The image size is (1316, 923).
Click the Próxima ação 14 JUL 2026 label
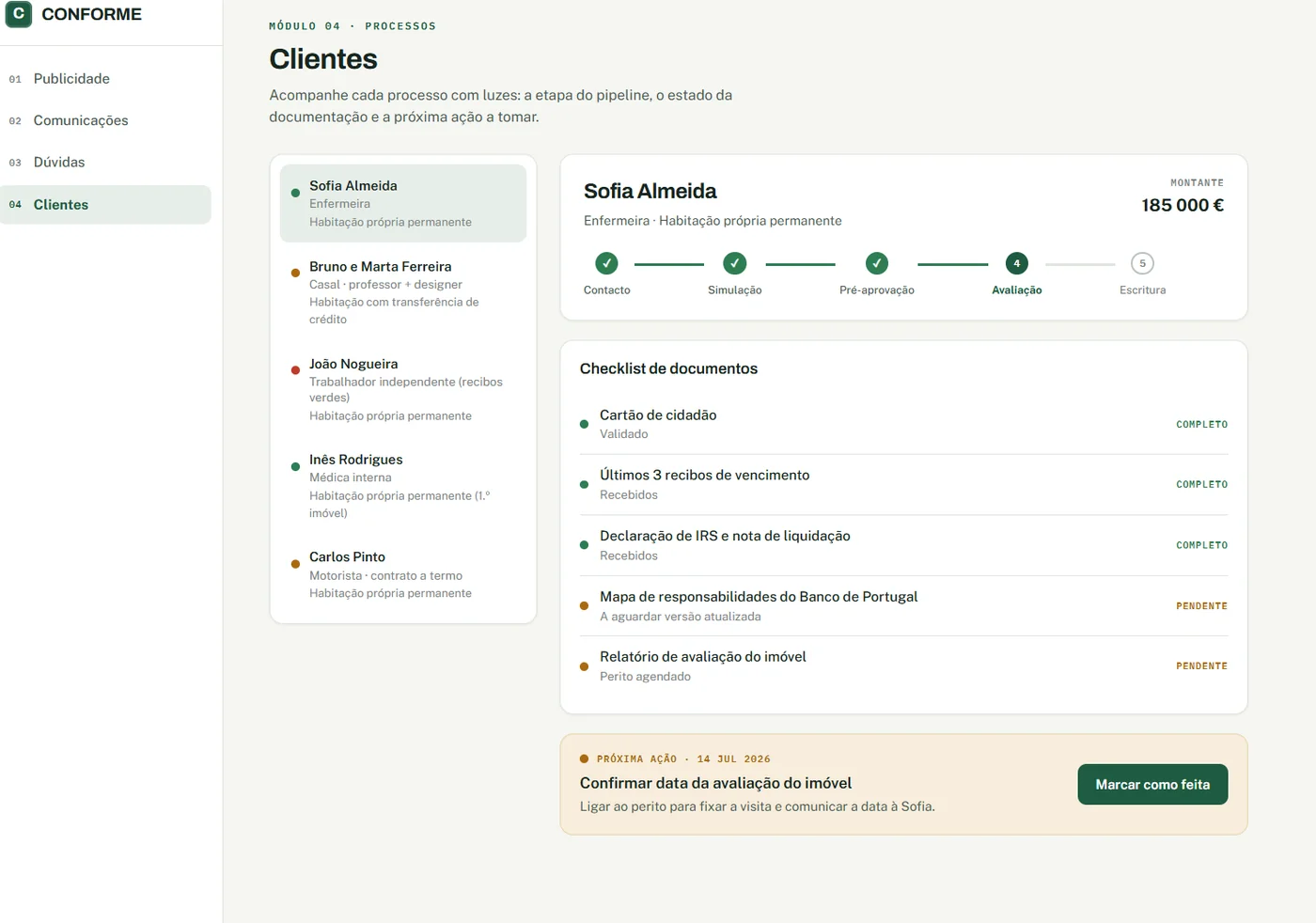point(683,759)
